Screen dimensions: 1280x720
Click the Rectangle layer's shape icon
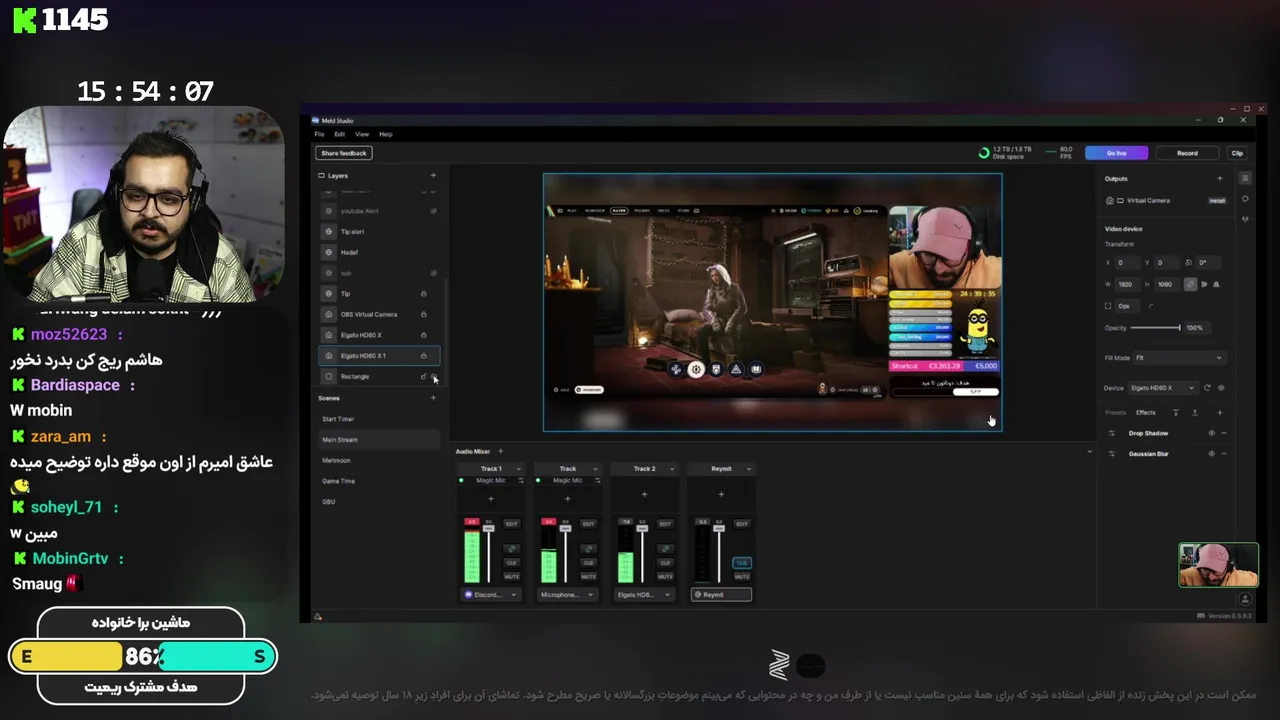point(329,376)
